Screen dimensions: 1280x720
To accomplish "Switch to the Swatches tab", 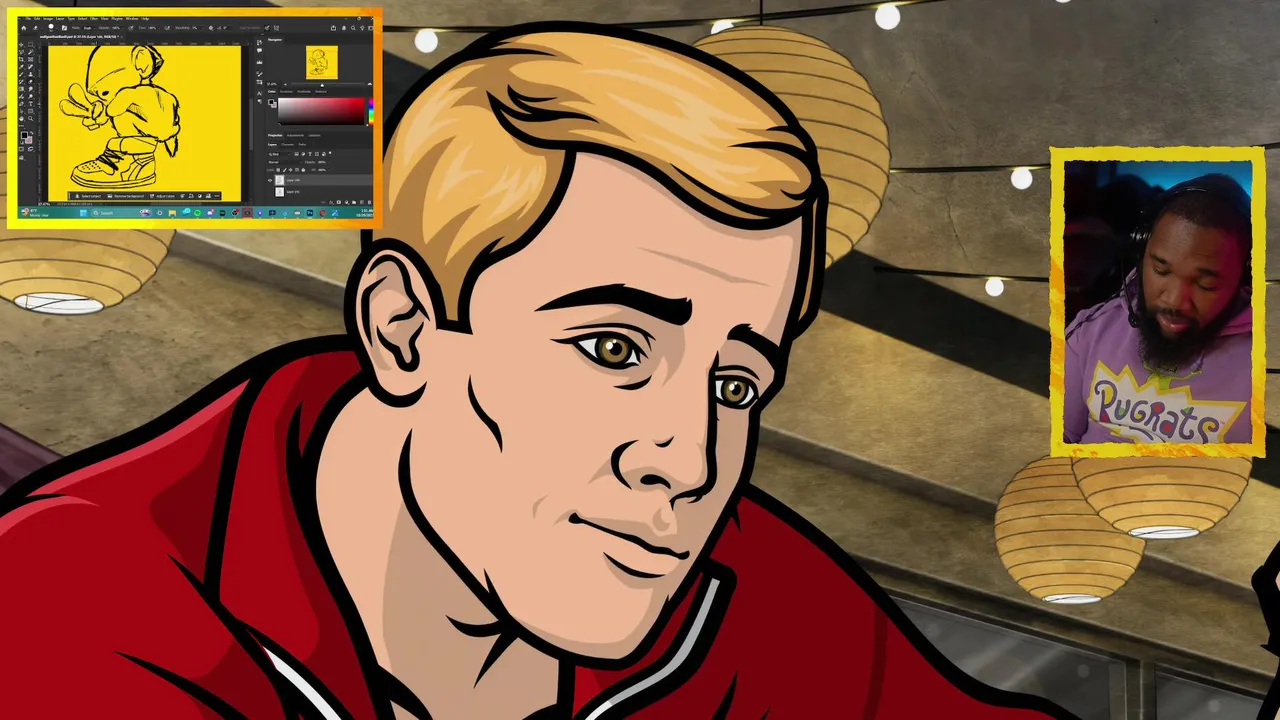I will pyautogui.click(x=286, y=92).
